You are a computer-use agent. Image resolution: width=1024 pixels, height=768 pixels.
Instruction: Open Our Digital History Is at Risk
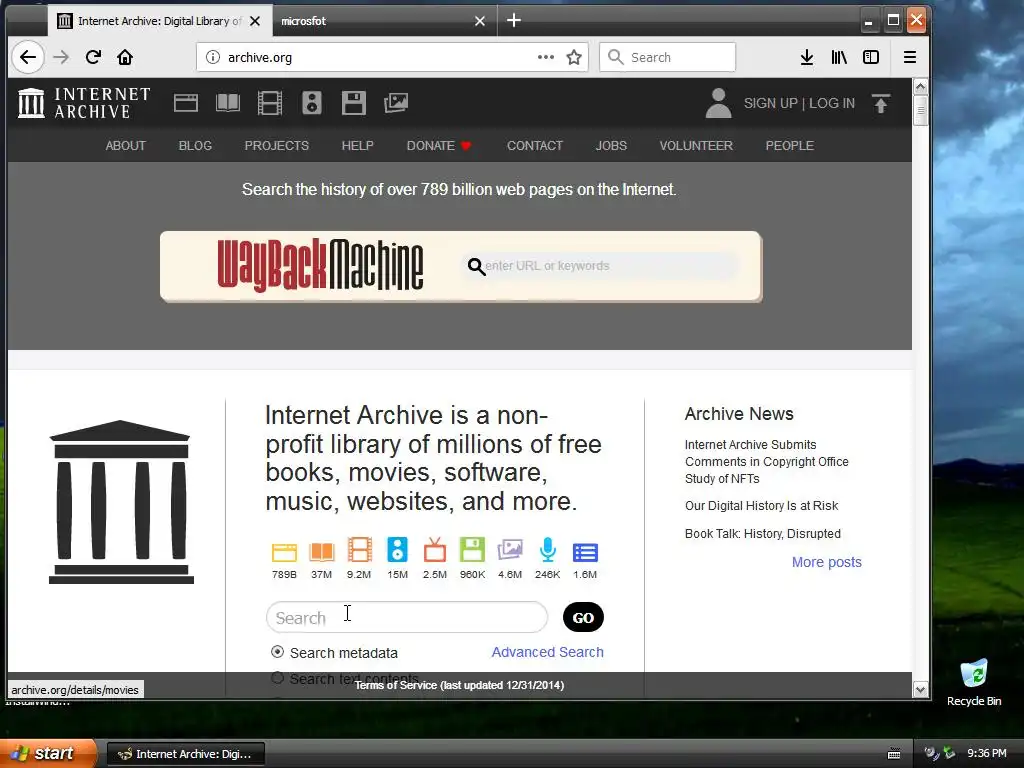click(x=761, y=505)
